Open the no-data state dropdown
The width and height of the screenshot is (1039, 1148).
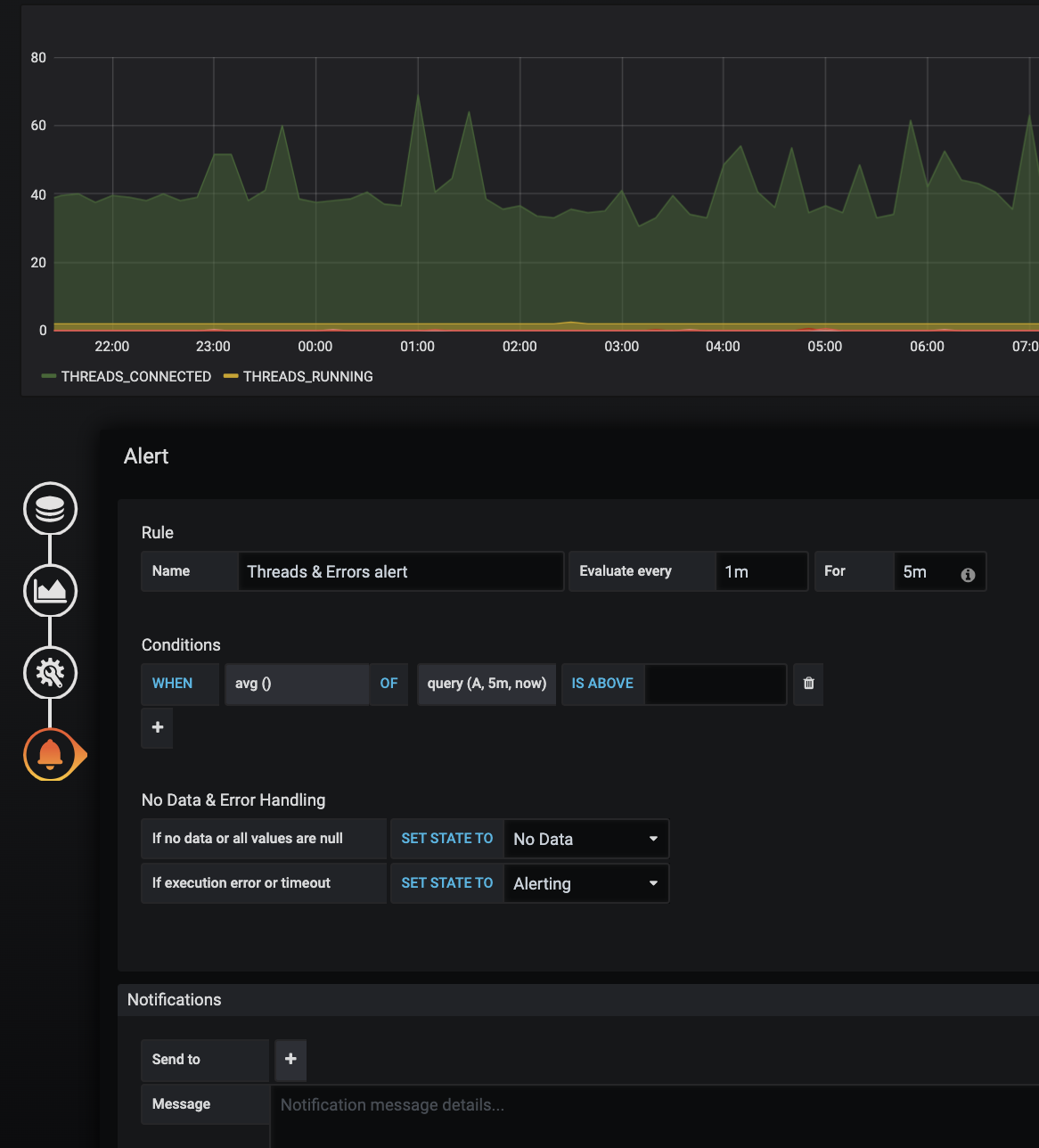pyautogui.click(x=586, y=839)
